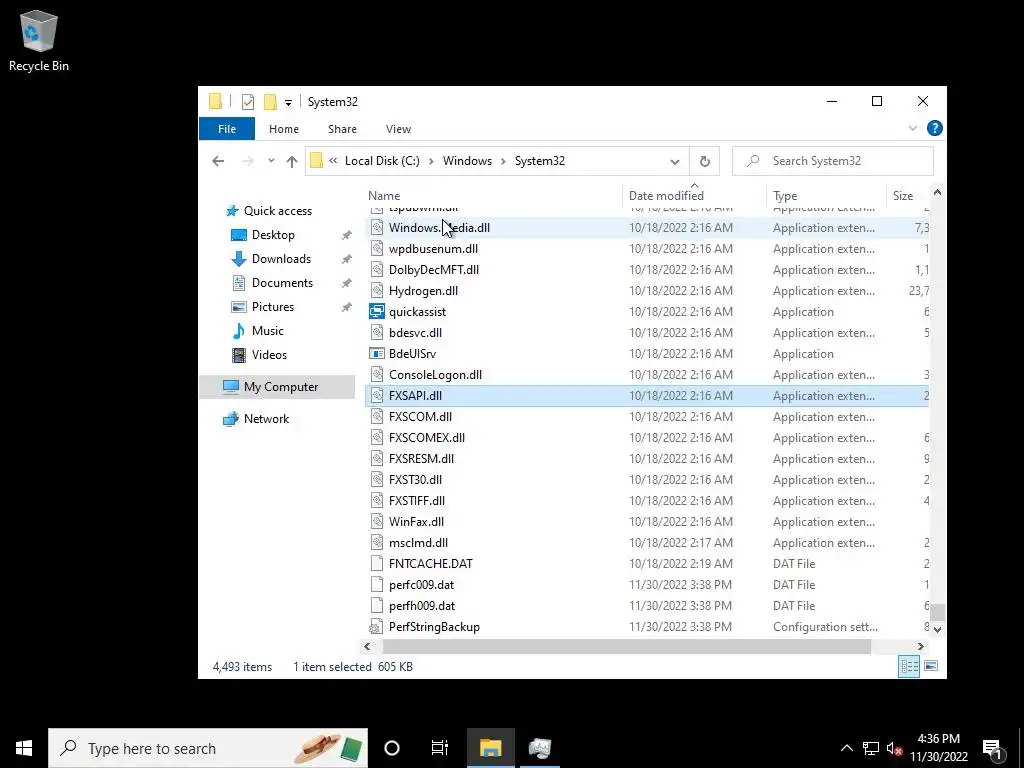Click the vertical scrollbar up arrow
This screenshot has width=1024, height=768.
pos(937,193)
